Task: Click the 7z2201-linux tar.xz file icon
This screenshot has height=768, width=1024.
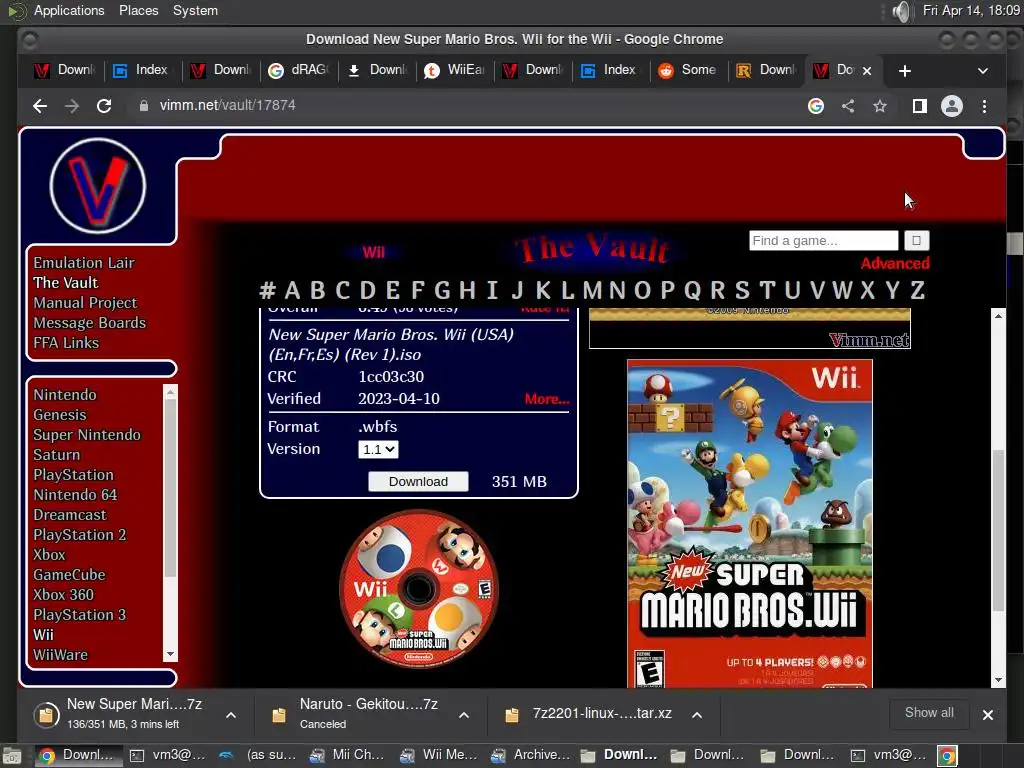Action: [511, 715]
